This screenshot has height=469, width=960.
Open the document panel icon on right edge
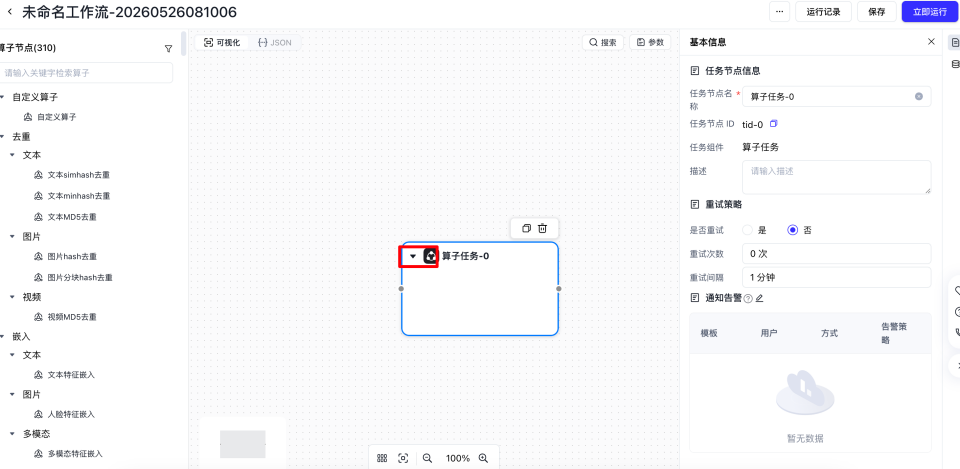(x=954, y=42)
